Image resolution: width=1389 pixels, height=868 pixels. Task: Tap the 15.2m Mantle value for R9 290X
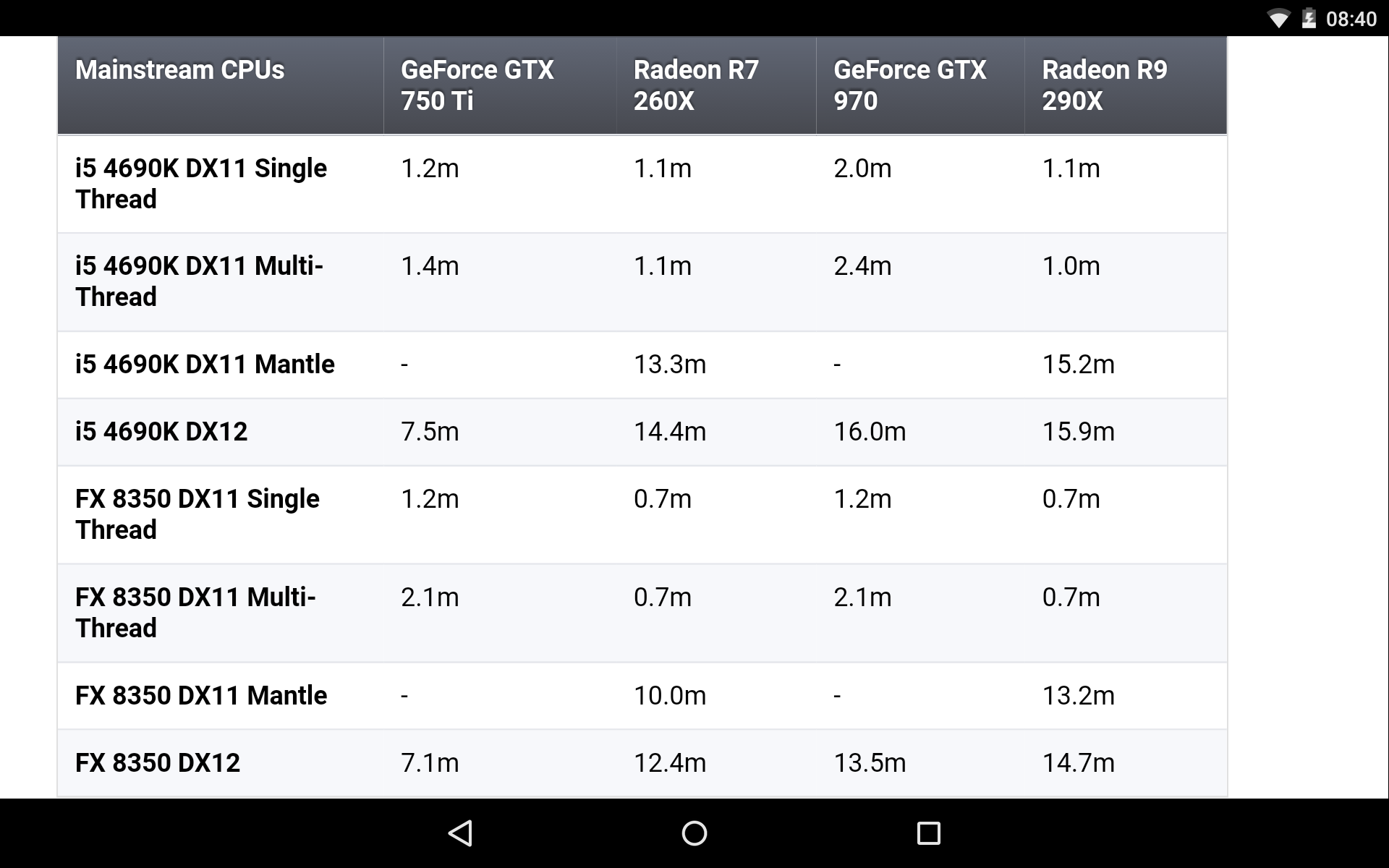1078,364
